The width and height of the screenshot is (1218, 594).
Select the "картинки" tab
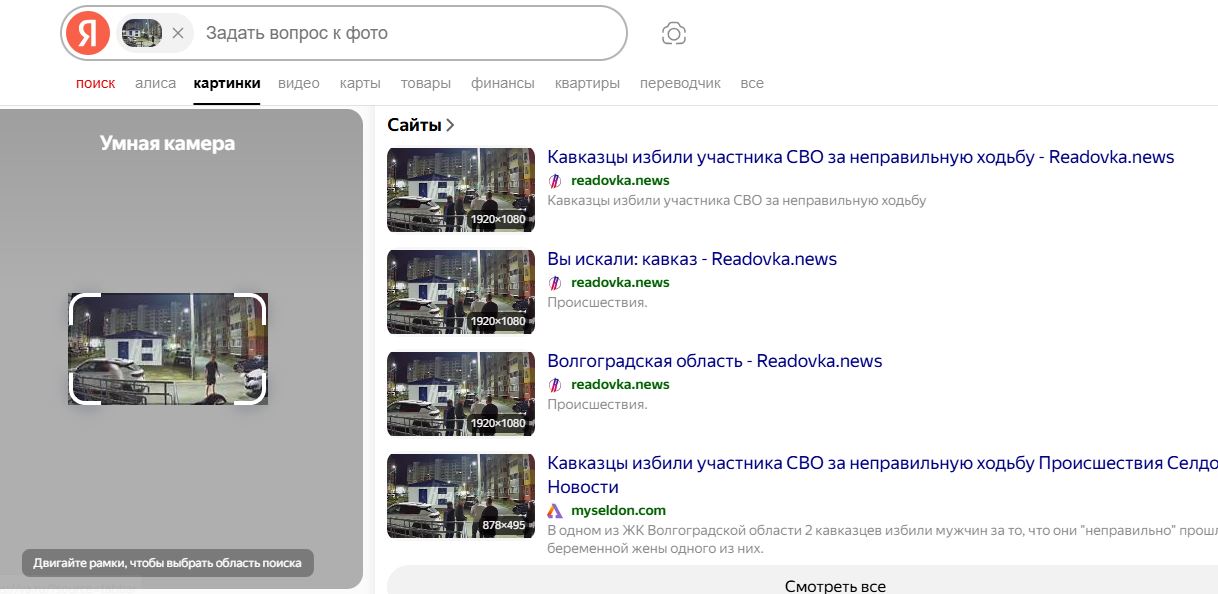227,83
